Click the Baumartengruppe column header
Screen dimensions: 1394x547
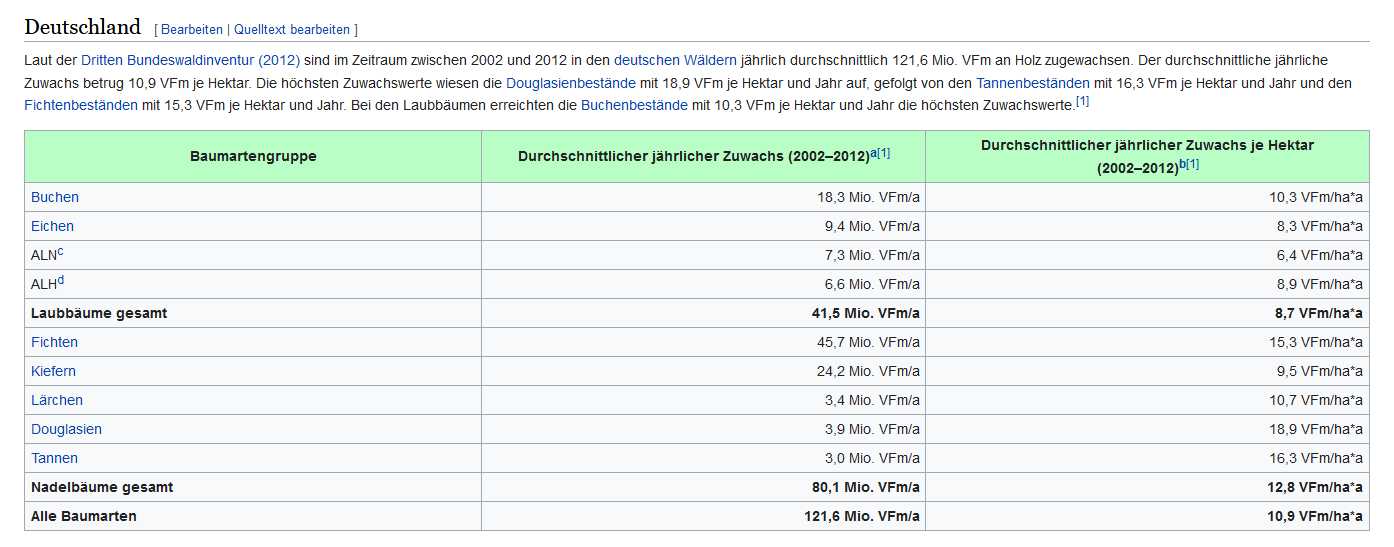pos(253,156)
